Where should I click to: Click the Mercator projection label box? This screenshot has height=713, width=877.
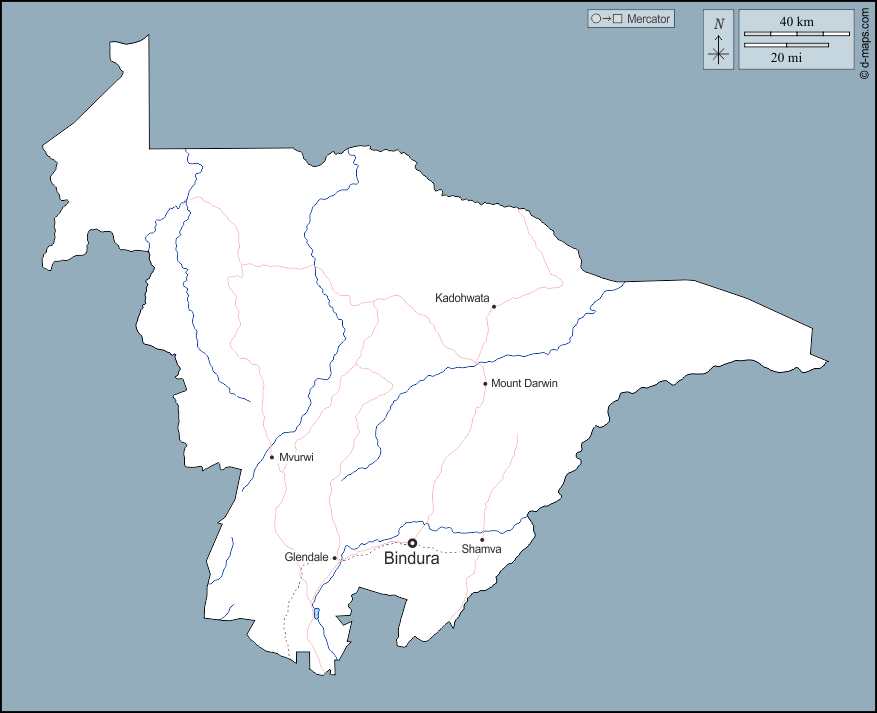coord(631,19)
